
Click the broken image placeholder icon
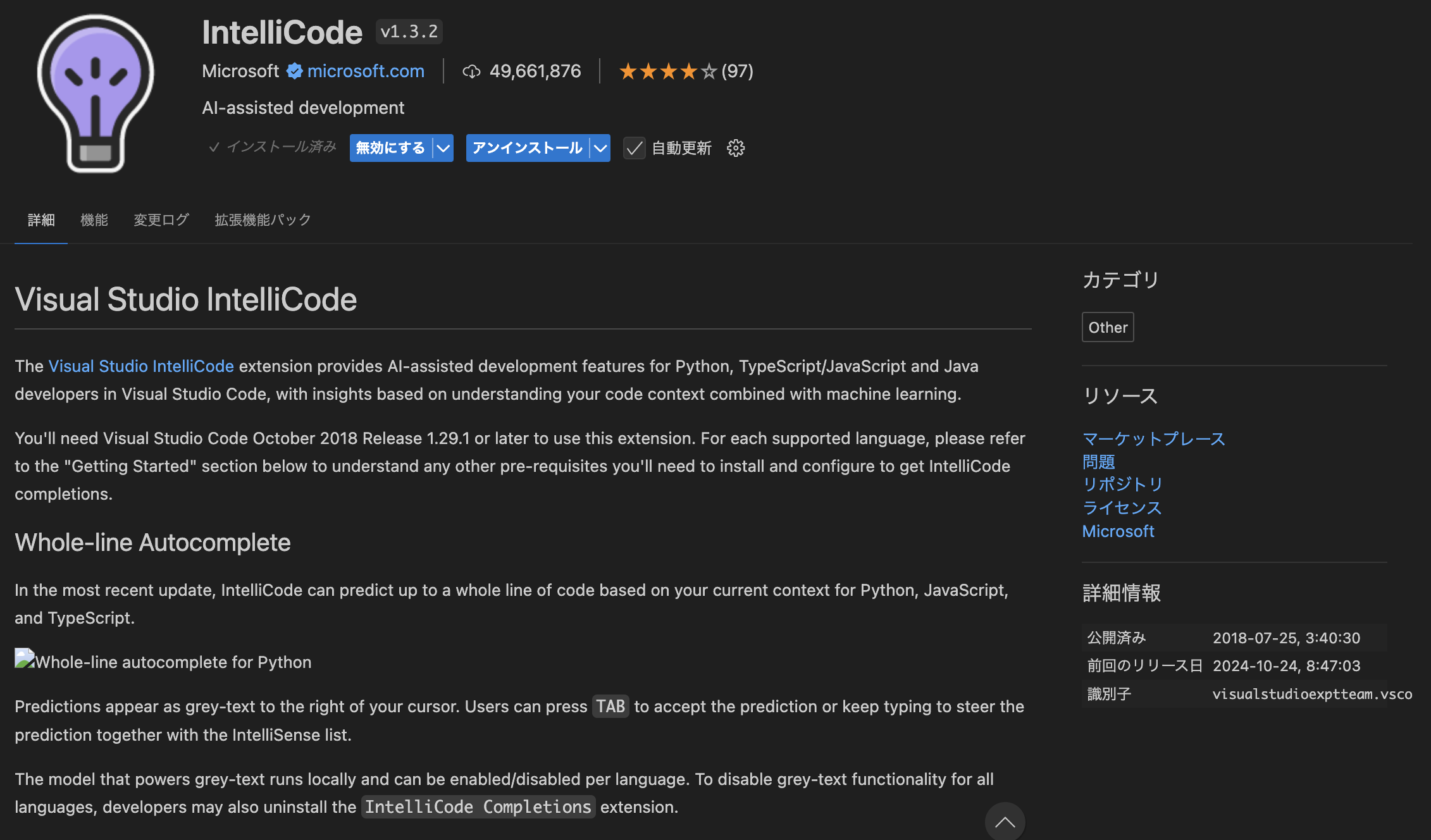click(23, 659)
